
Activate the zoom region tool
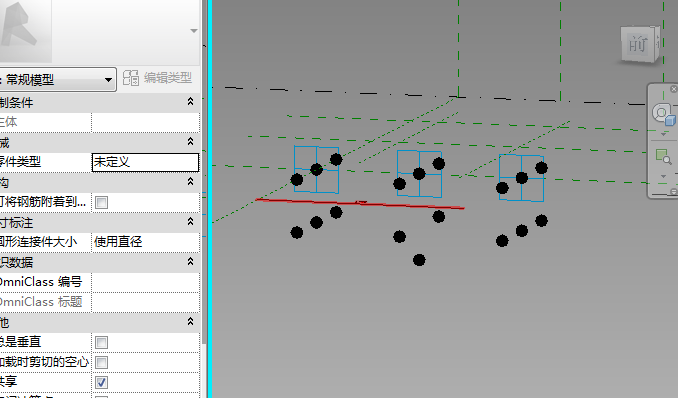[x=663, y=157]
